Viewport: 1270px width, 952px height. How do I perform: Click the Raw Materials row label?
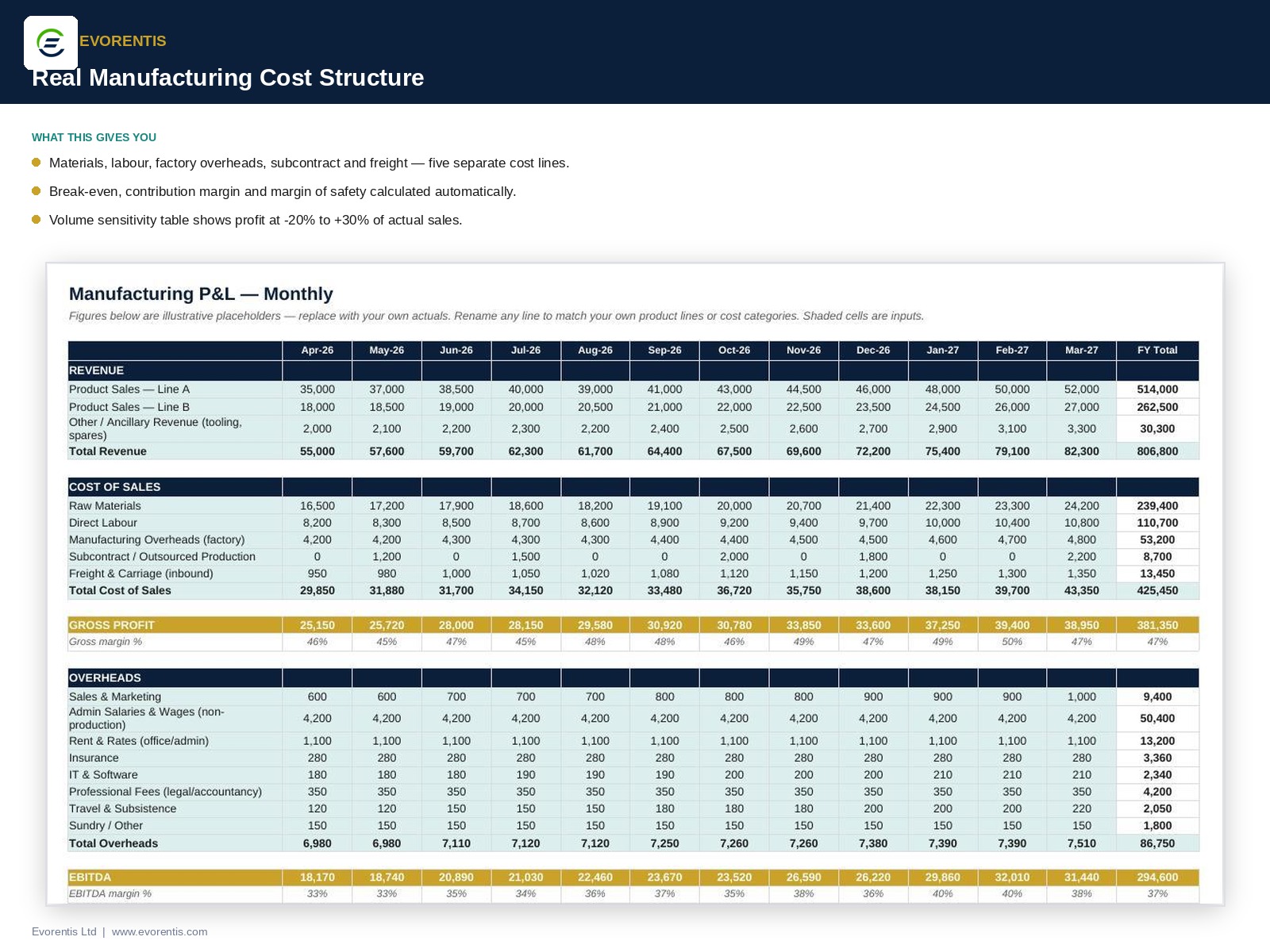(105, 506)
